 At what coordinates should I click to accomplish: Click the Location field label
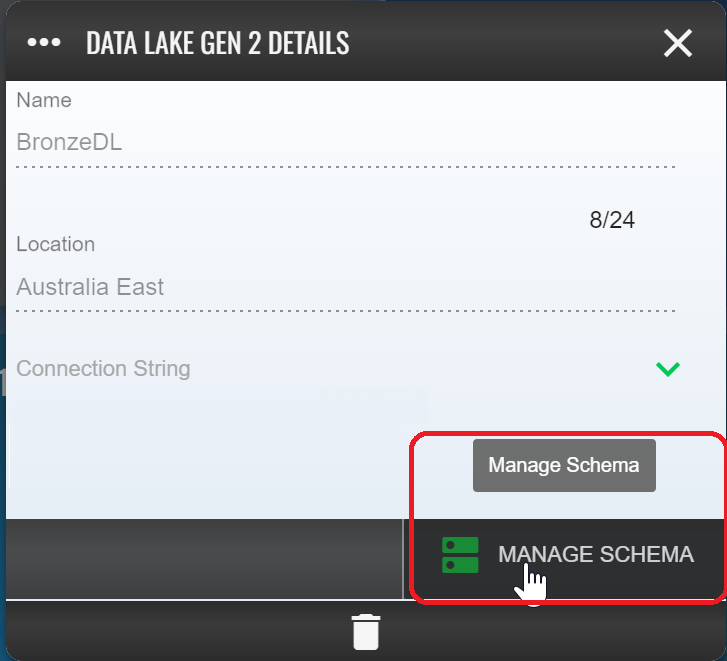point(56,244)
